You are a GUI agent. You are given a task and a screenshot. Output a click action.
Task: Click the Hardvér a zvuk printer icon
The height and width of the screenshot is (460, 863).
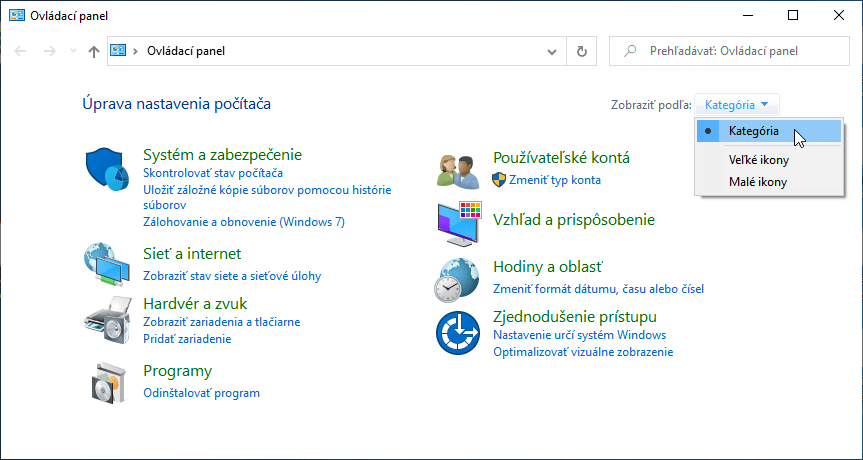pyautogui.click(x=107, y=319)
